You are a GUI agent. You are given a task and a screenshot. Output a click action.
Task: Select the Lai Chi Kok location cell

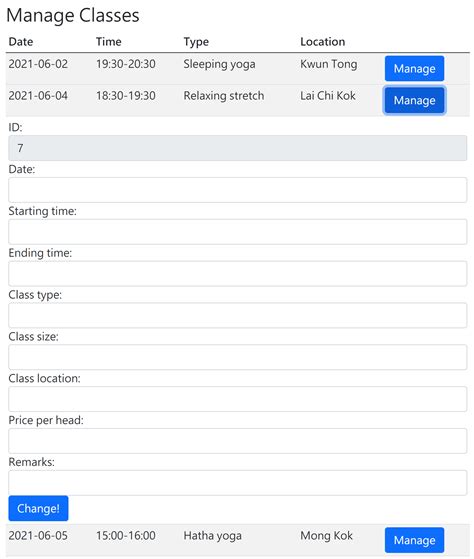click(x=328, y=96)
